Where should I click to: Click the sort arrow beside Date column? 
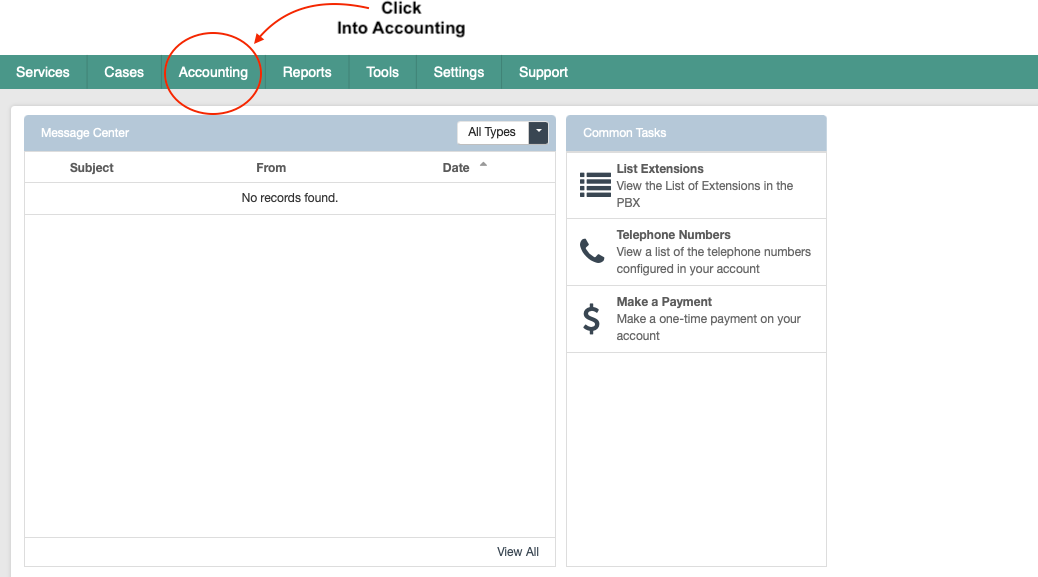[484, 165]
